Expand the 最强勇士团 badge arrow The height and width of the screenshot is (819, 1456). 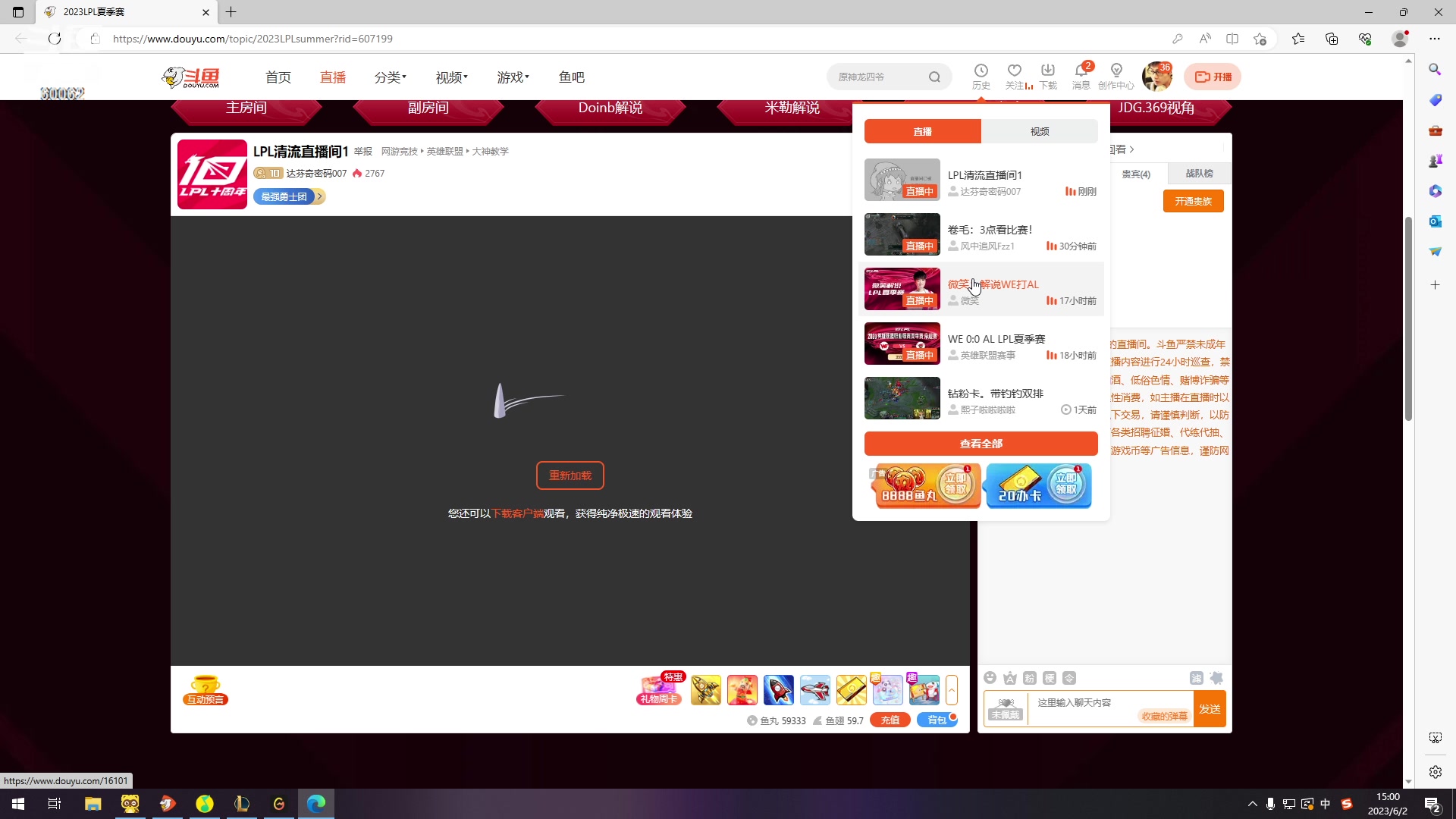click(320, 196)
